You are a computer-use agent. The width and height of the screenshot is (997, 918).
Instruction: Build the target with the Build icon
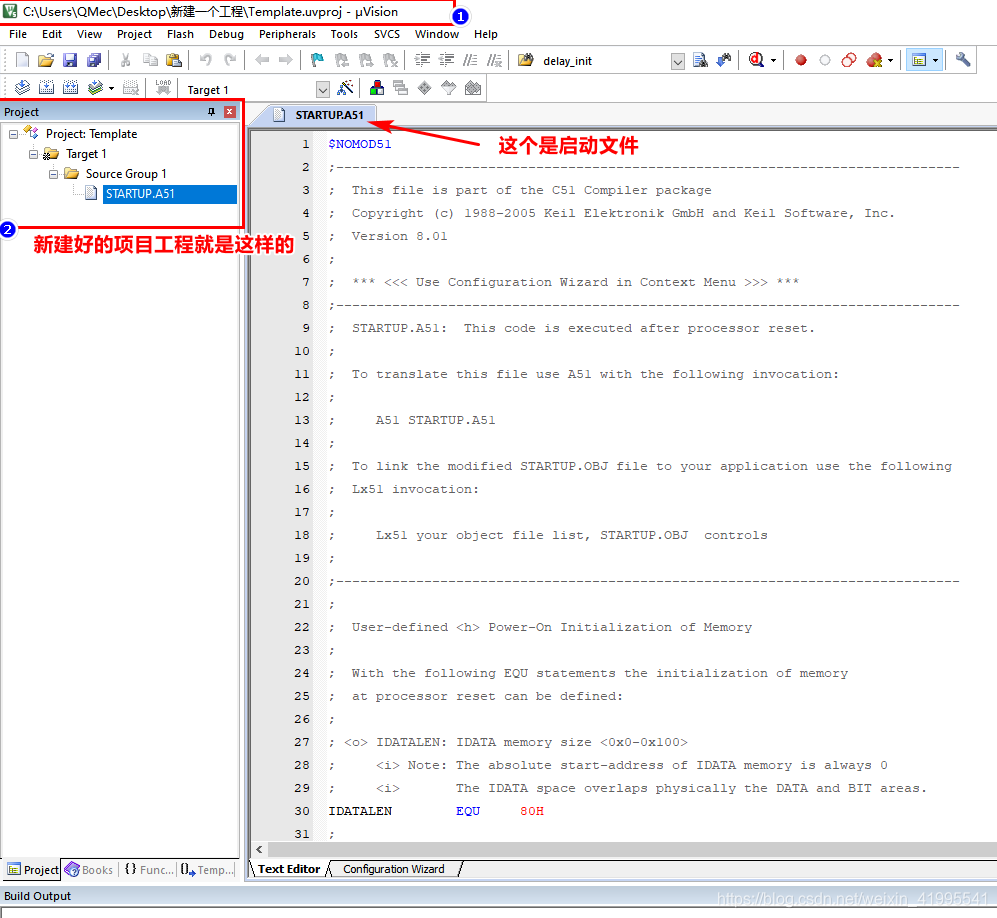[46, 88]
